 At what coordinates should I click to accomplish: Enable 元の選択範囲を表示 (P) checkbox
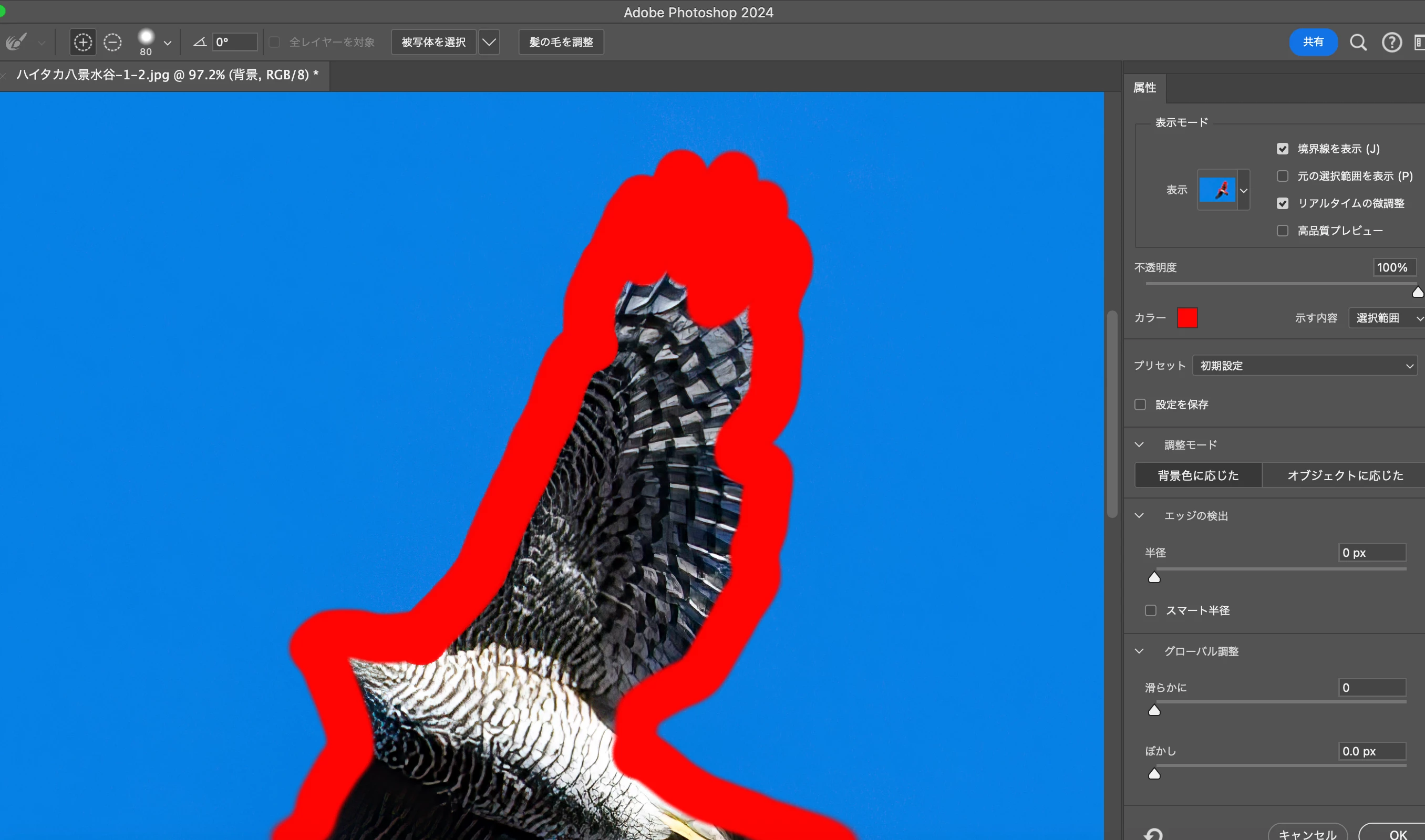coord(1282,176)
